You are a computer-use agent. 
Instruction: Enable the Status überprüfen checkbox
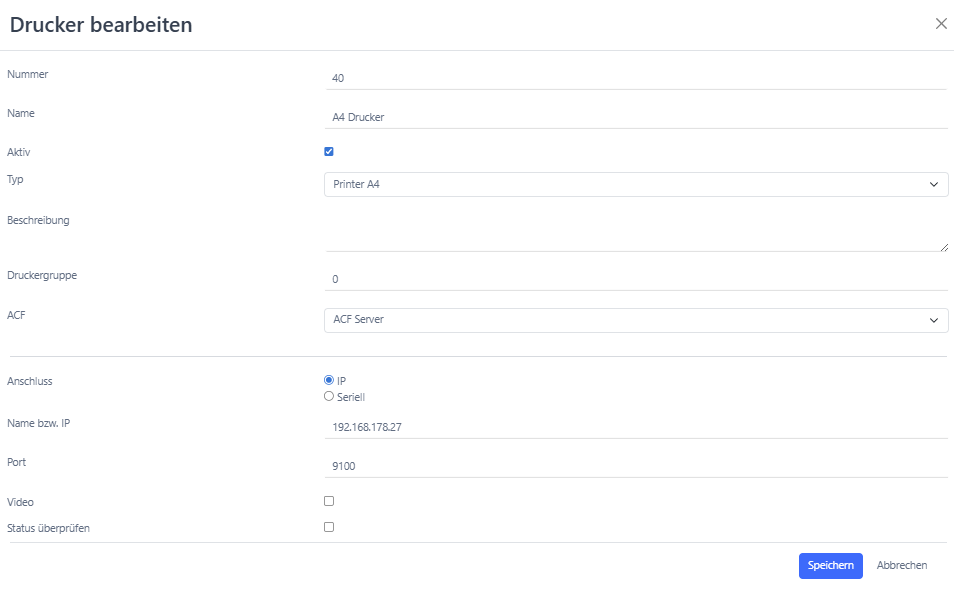[x=329, y=527]
